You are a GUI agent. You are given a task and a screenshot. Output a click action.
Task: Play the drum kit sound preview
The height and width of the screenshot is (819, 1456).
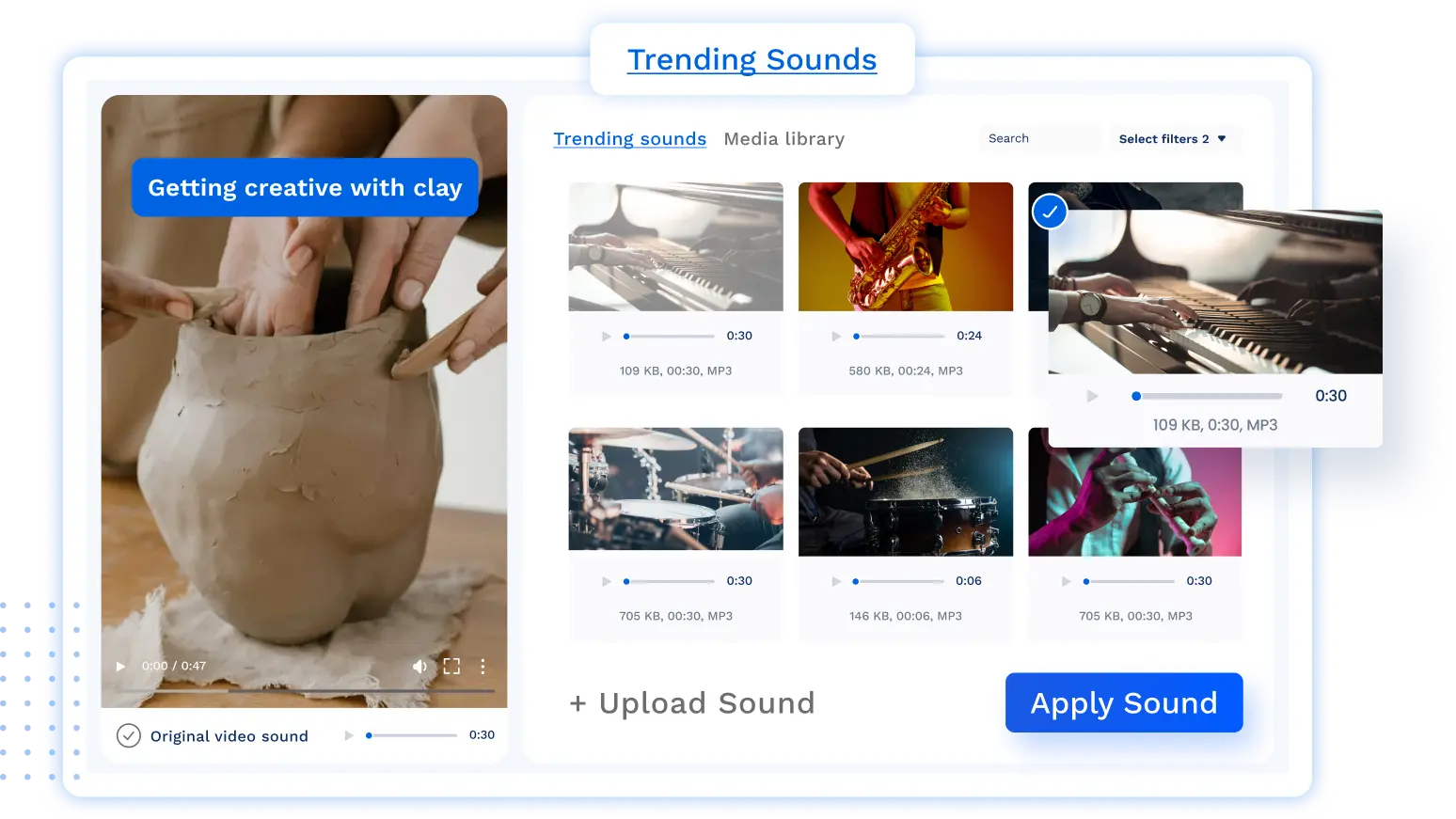click(x=607, y=580)
